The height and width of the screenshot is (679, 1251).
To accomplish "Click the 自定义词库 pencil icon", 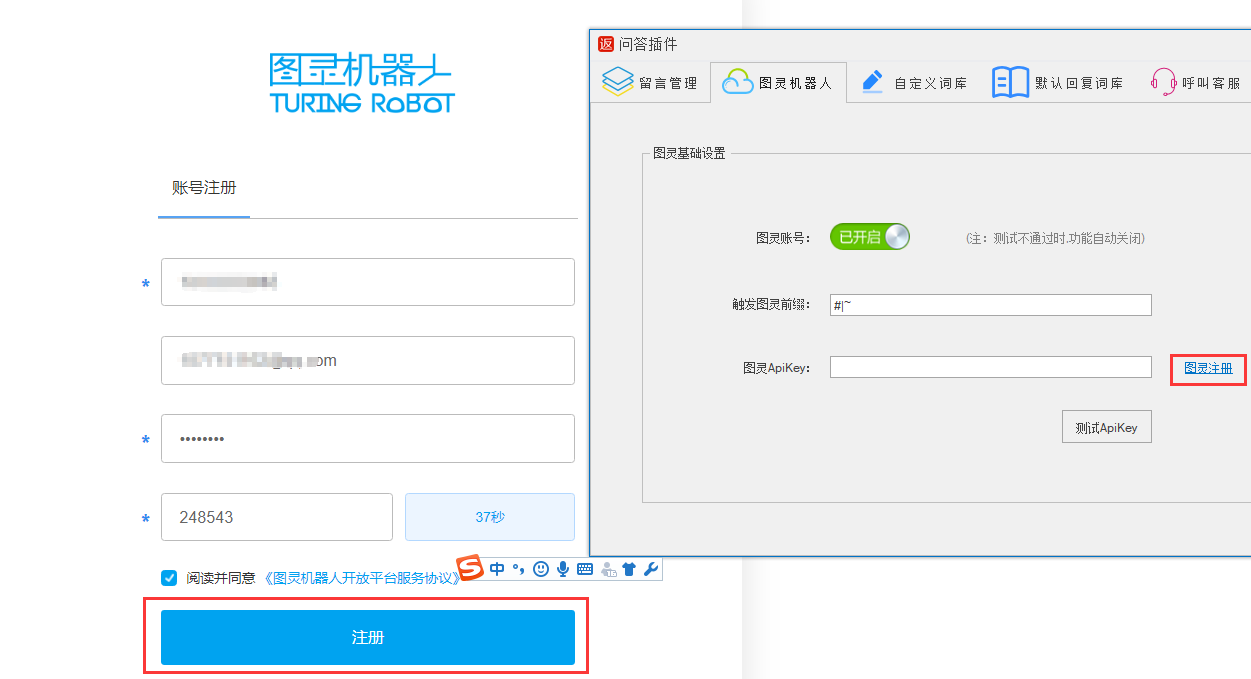I will 872,82.
